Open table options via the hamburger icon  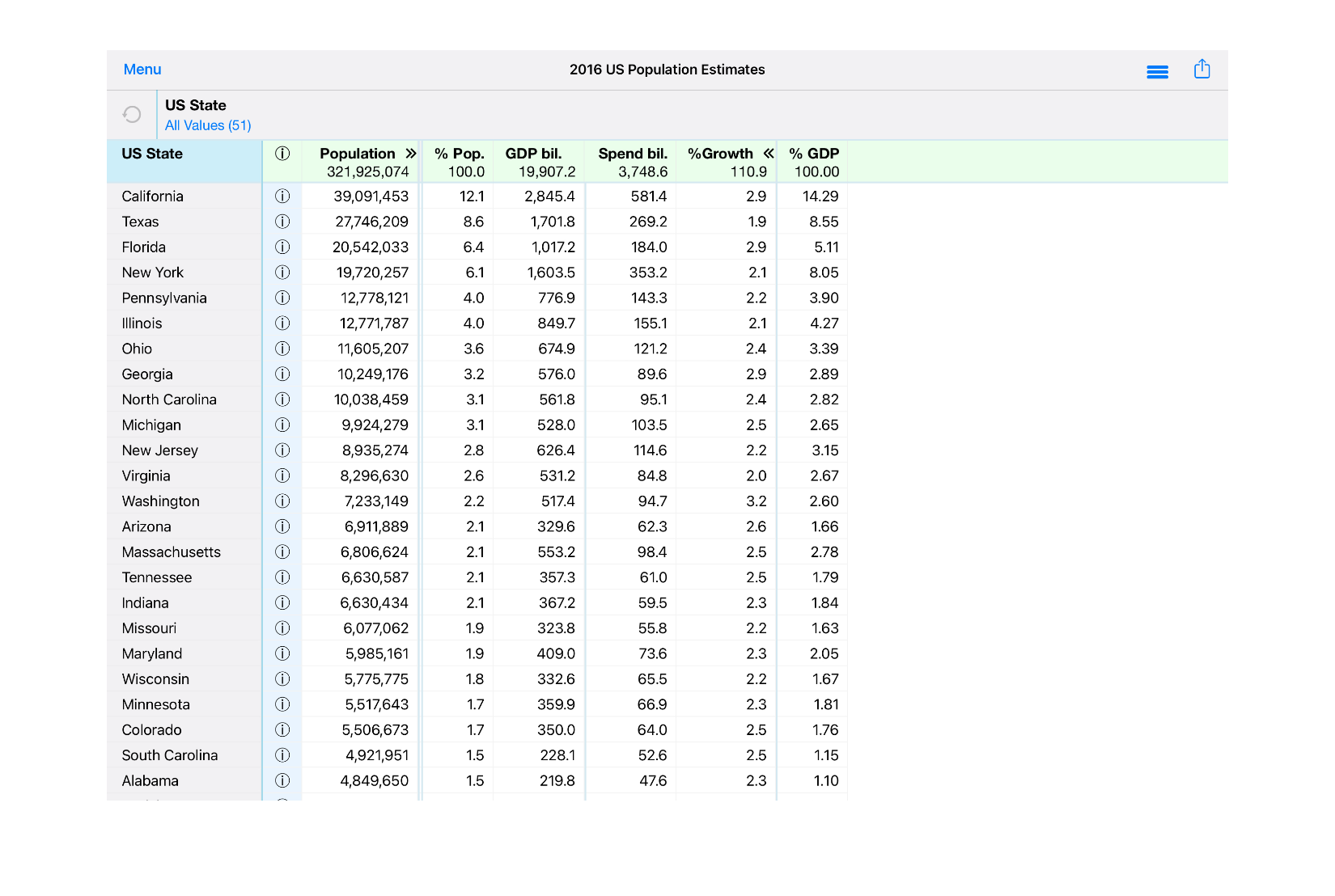(x=1158, y=71)
